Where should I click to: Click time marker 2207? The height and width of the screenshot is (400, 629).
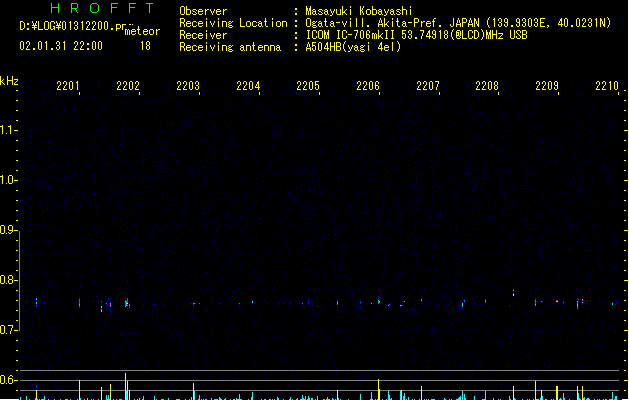click(x=428, y=86)
